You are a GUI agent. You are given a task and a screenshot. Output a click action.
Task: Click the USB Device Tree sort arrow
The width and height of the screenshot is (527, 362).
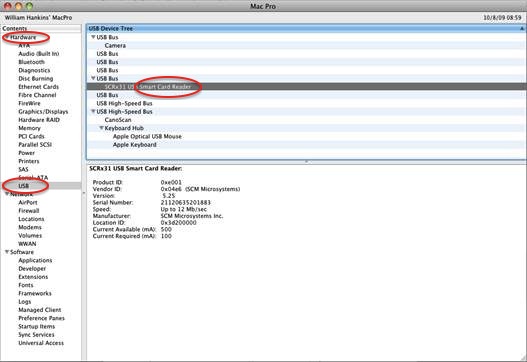point(521,29)
